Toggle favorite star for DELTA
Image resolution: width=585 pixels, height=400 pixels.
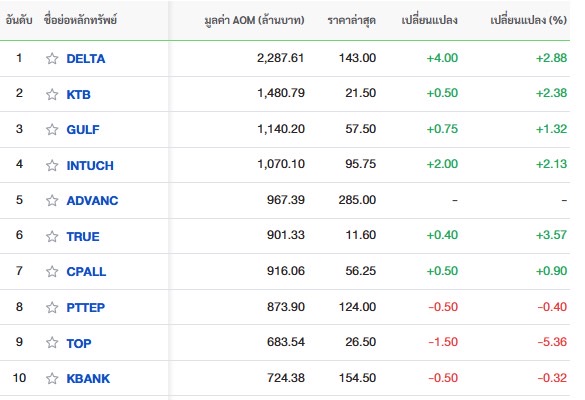(52, 59)
